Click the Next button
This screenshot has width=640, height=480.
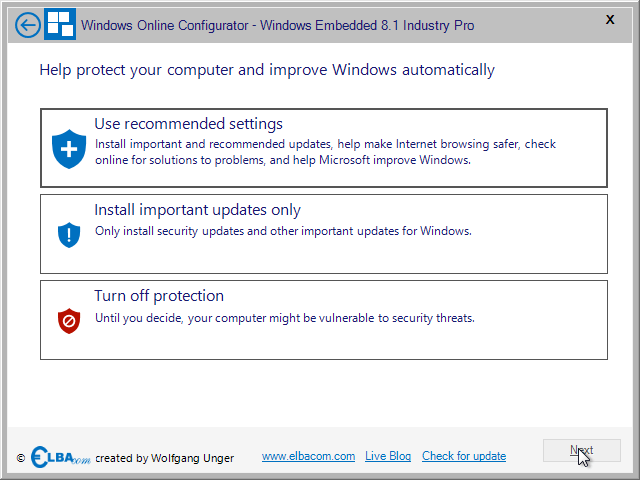tap(582, 450)
